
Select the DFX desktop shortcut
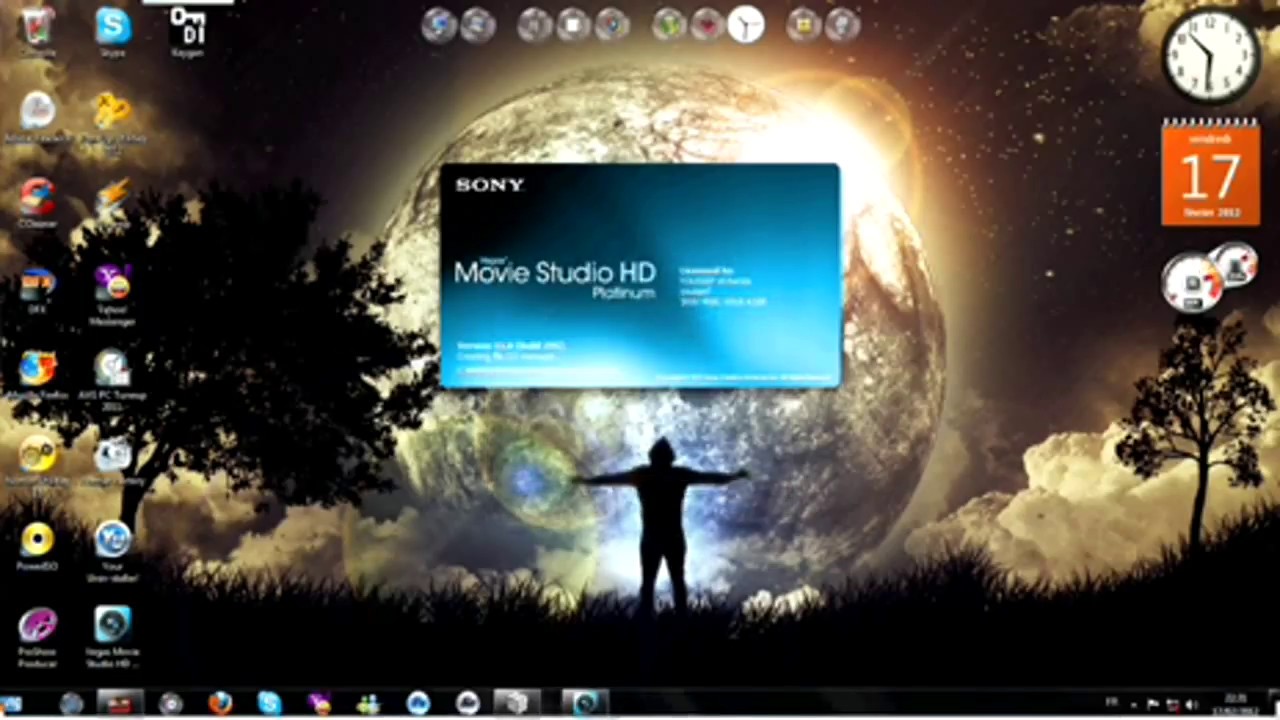tap(37, 290)
